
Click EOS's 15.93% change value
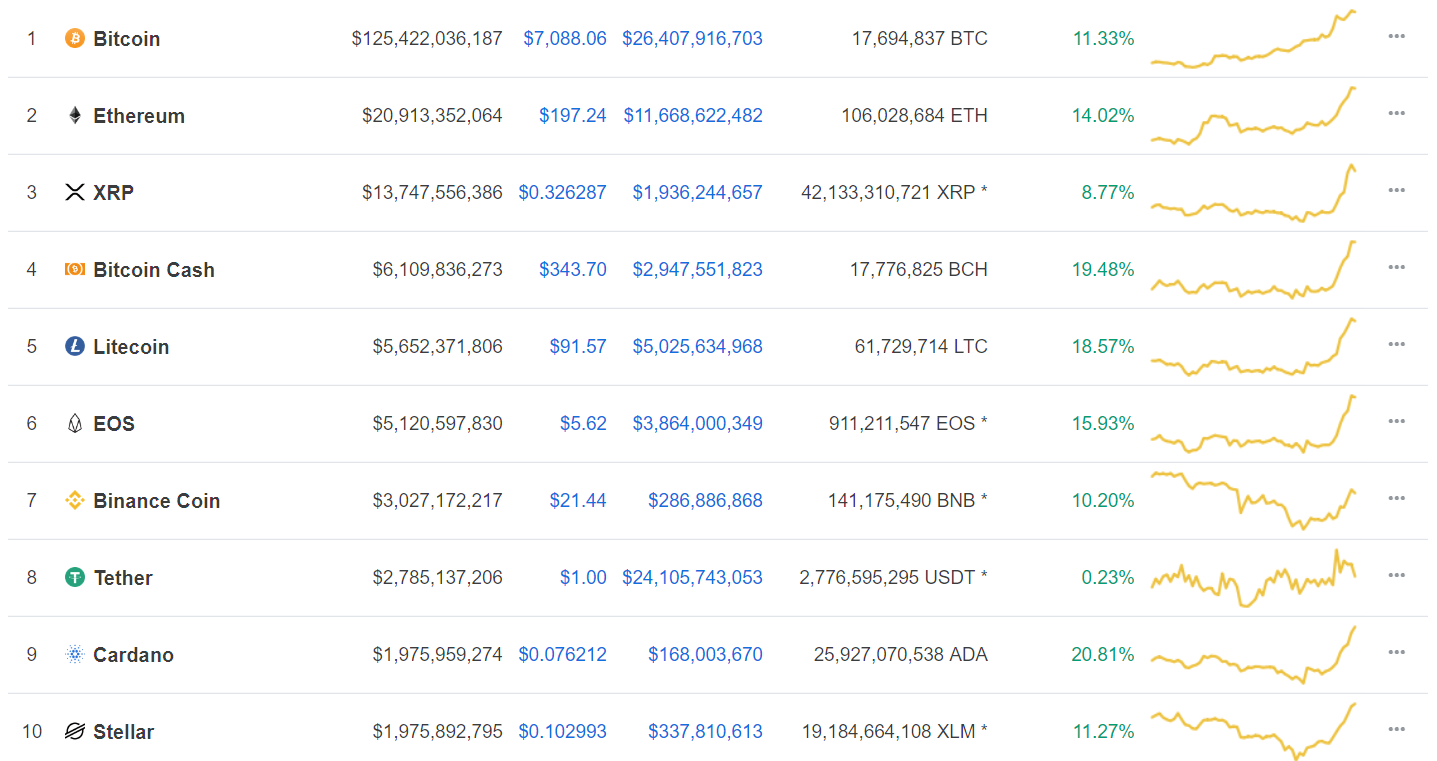point(1103,423)
